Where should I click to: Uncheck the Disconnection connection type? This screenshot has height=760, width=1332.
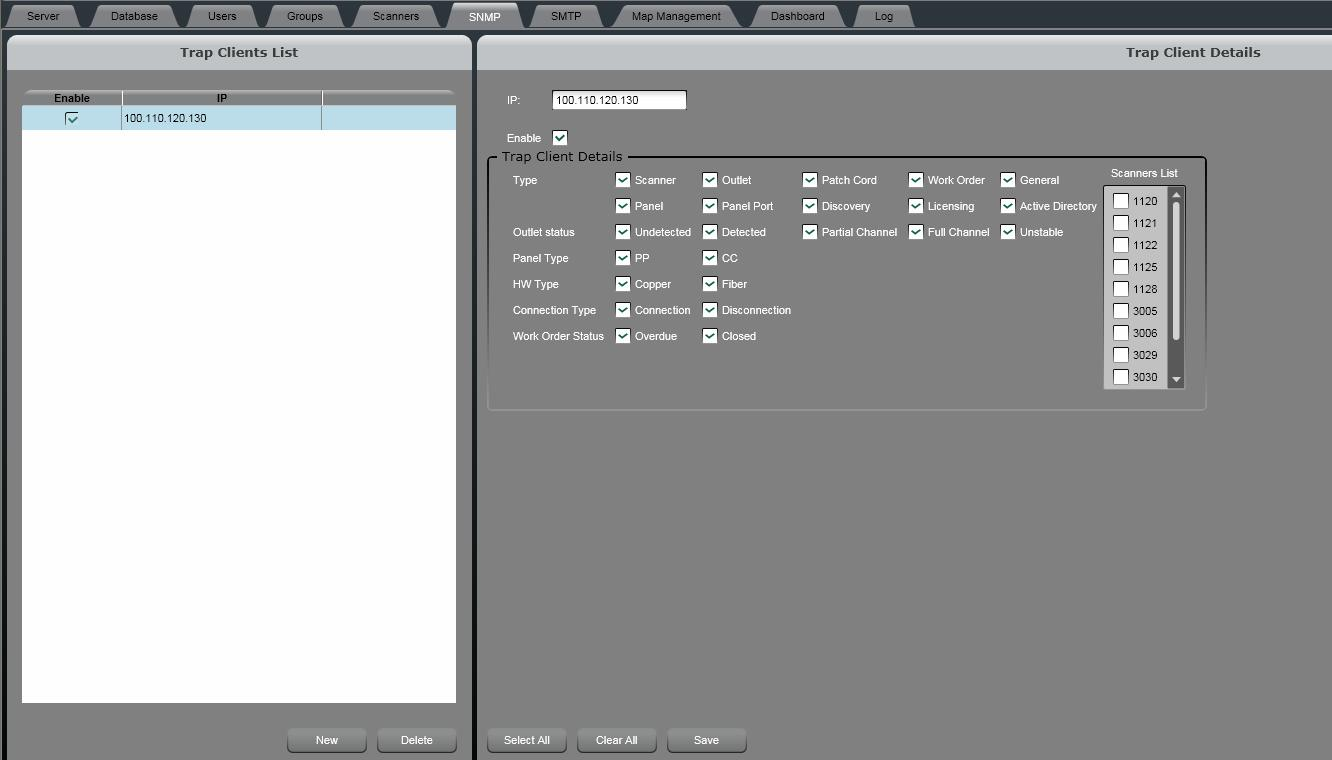710,310
